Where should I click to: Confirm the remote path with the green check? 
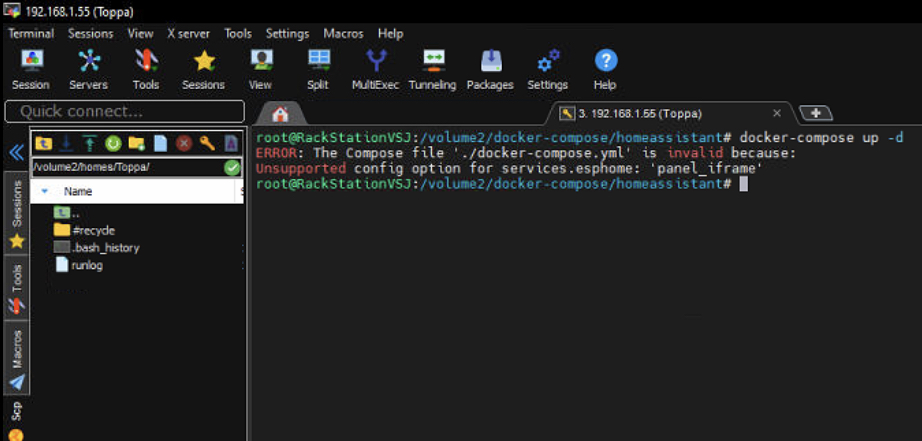pos(232,167)
